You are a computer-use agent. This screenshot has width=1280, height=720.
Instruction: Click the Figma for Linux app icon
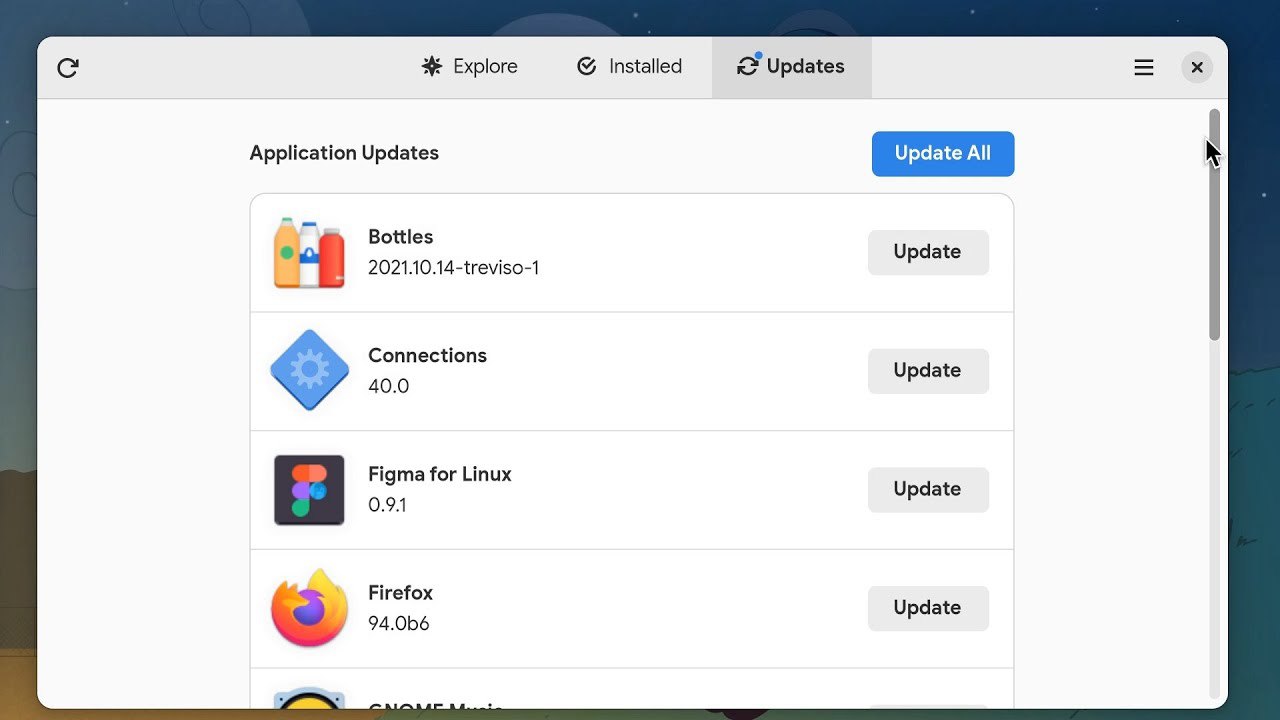point(309,490)
